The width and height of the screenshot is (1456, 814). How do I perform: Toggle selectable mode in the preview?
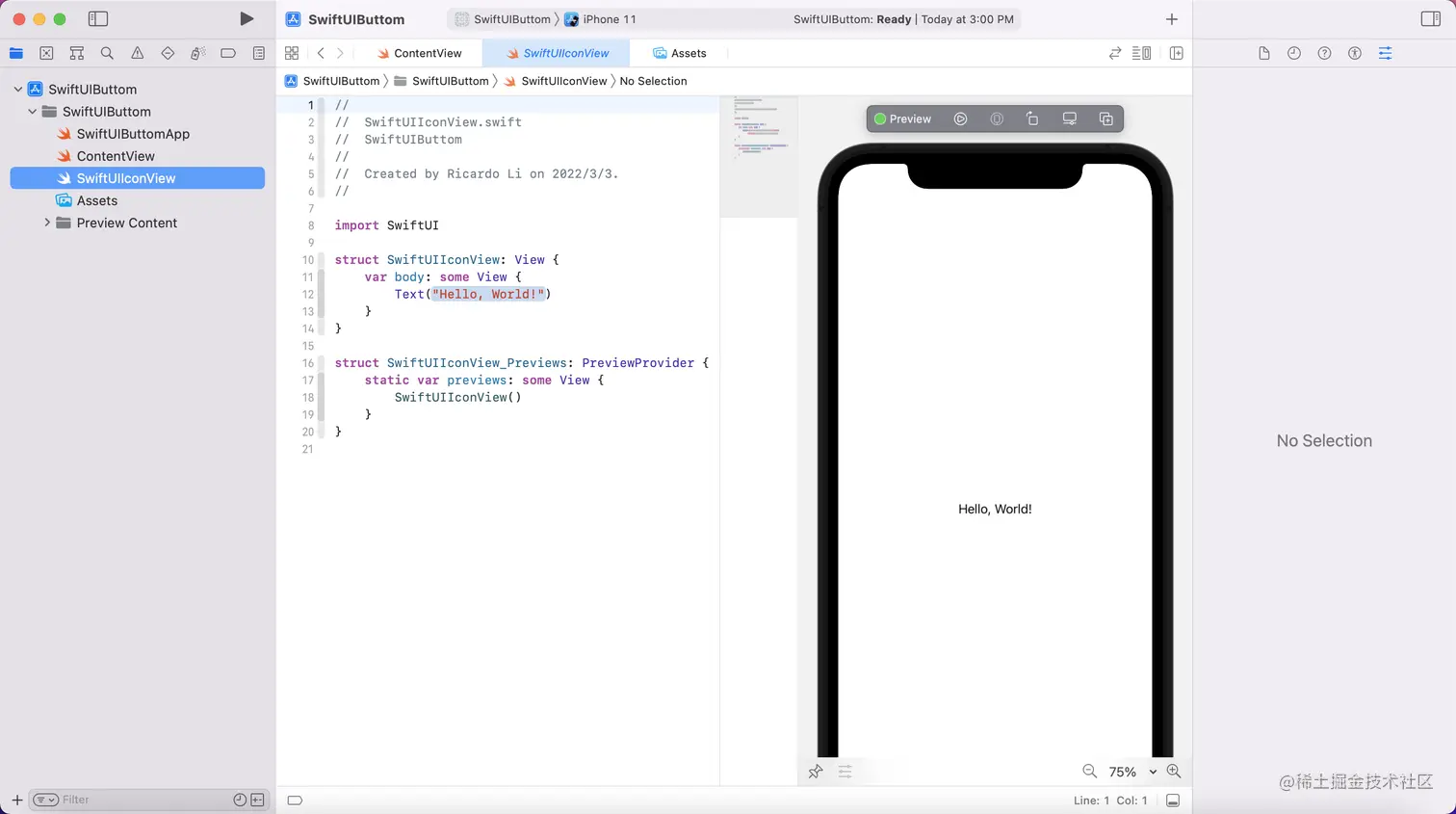997,118
